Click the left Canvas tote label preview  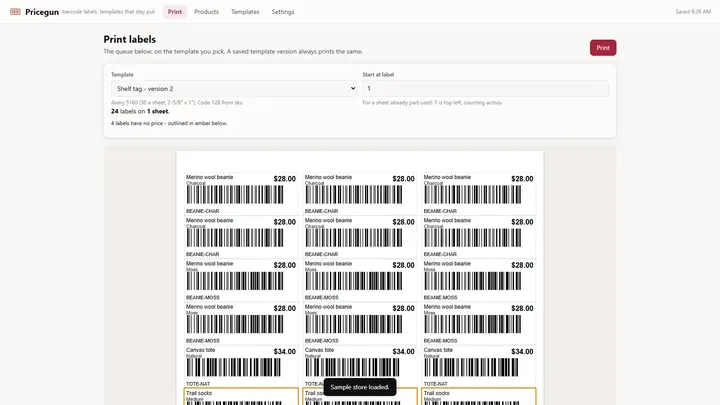(x=241, y=367)
